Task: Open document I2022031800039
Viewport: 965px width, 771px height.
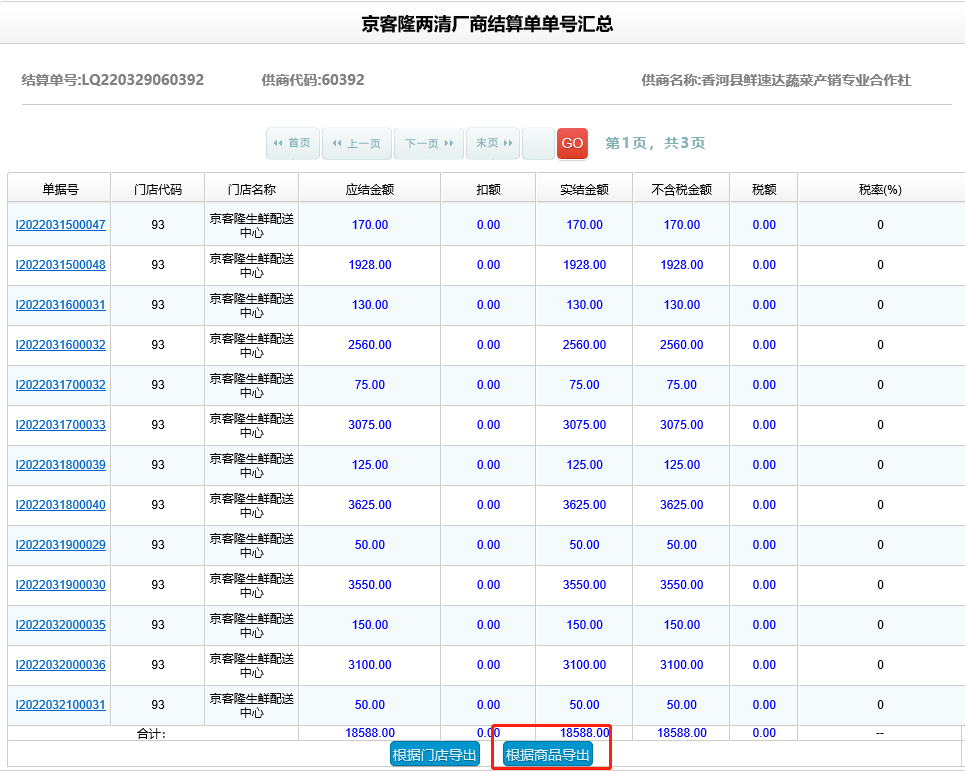Action: 60,465
